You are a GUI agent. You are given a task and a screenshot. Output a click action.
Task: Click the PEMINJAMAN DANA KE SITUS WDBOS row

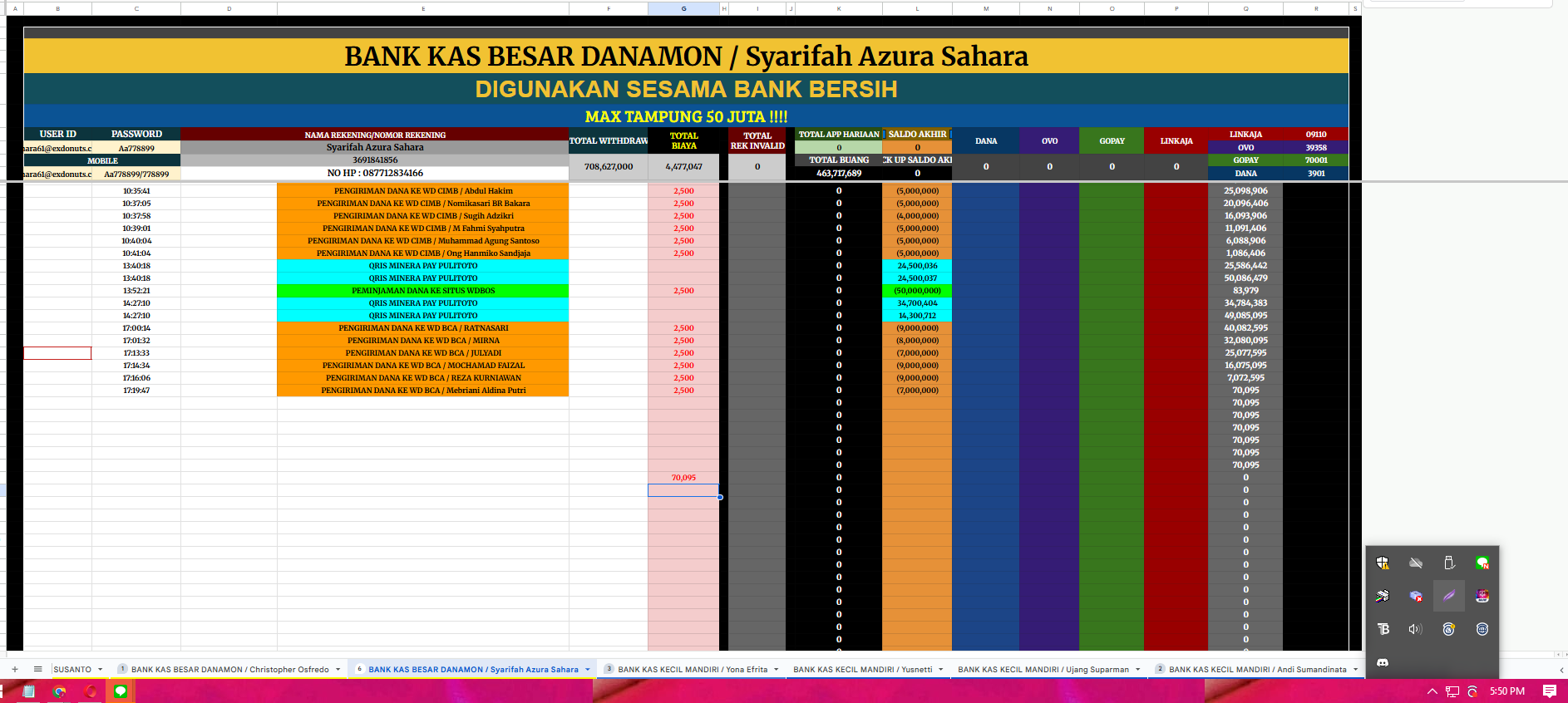click(423, 291)
